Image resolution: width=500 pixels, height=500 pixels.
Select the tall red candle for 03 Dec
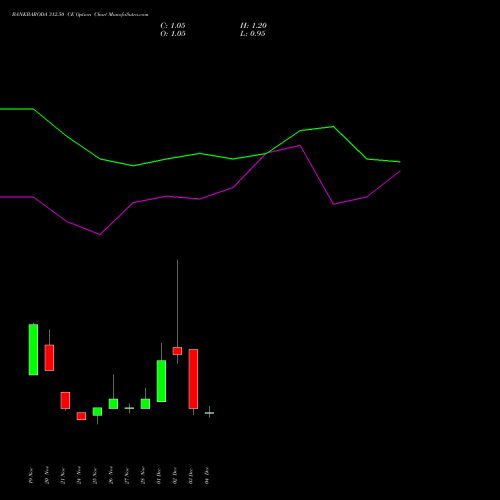[x=193, y=379]
